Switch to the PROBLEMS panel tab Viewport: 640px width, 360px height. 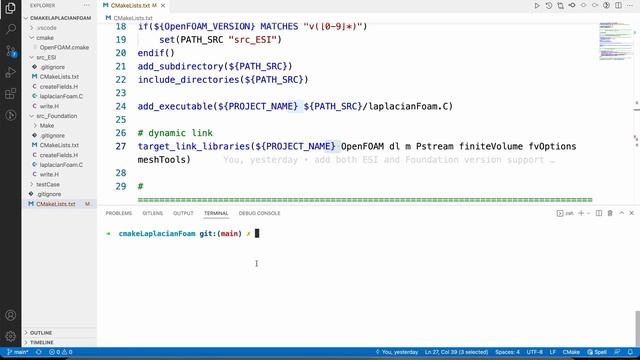coord(119,213)
